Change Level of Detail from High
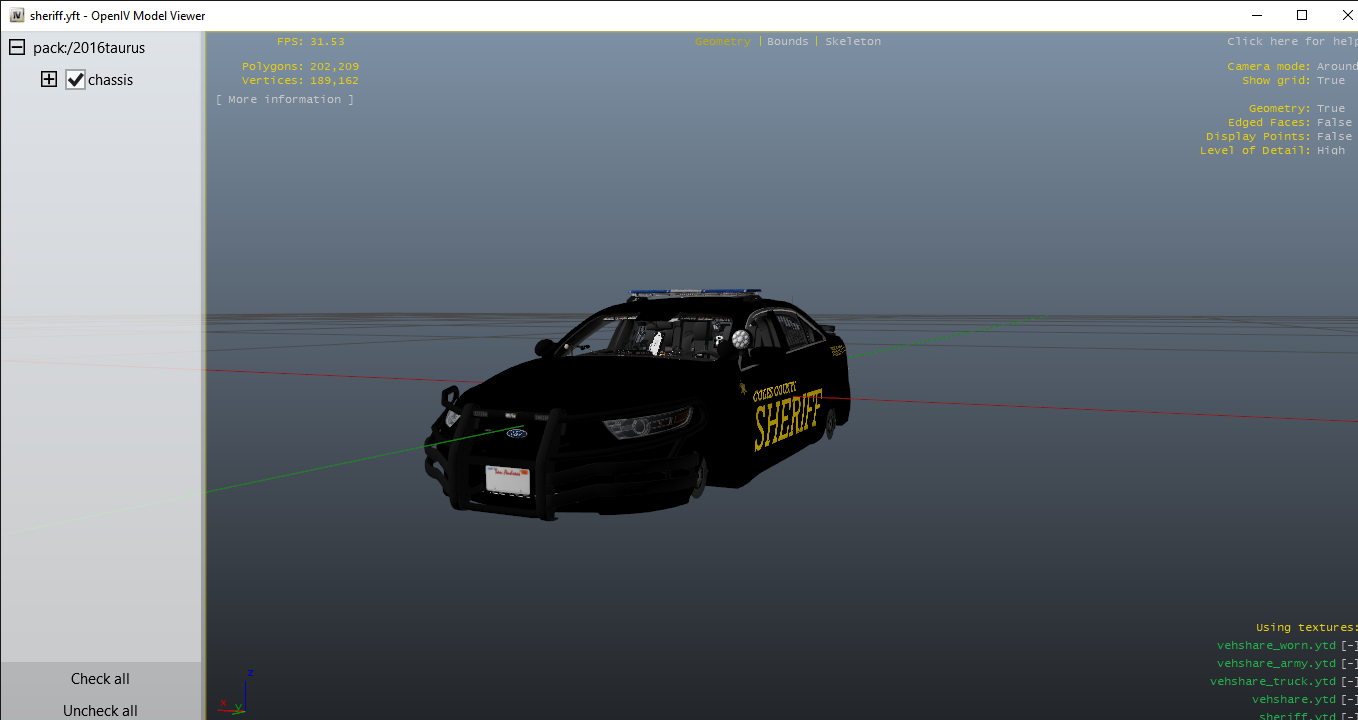The height and width of the screenshot is (720, 1358). [x=1330, y=151]
